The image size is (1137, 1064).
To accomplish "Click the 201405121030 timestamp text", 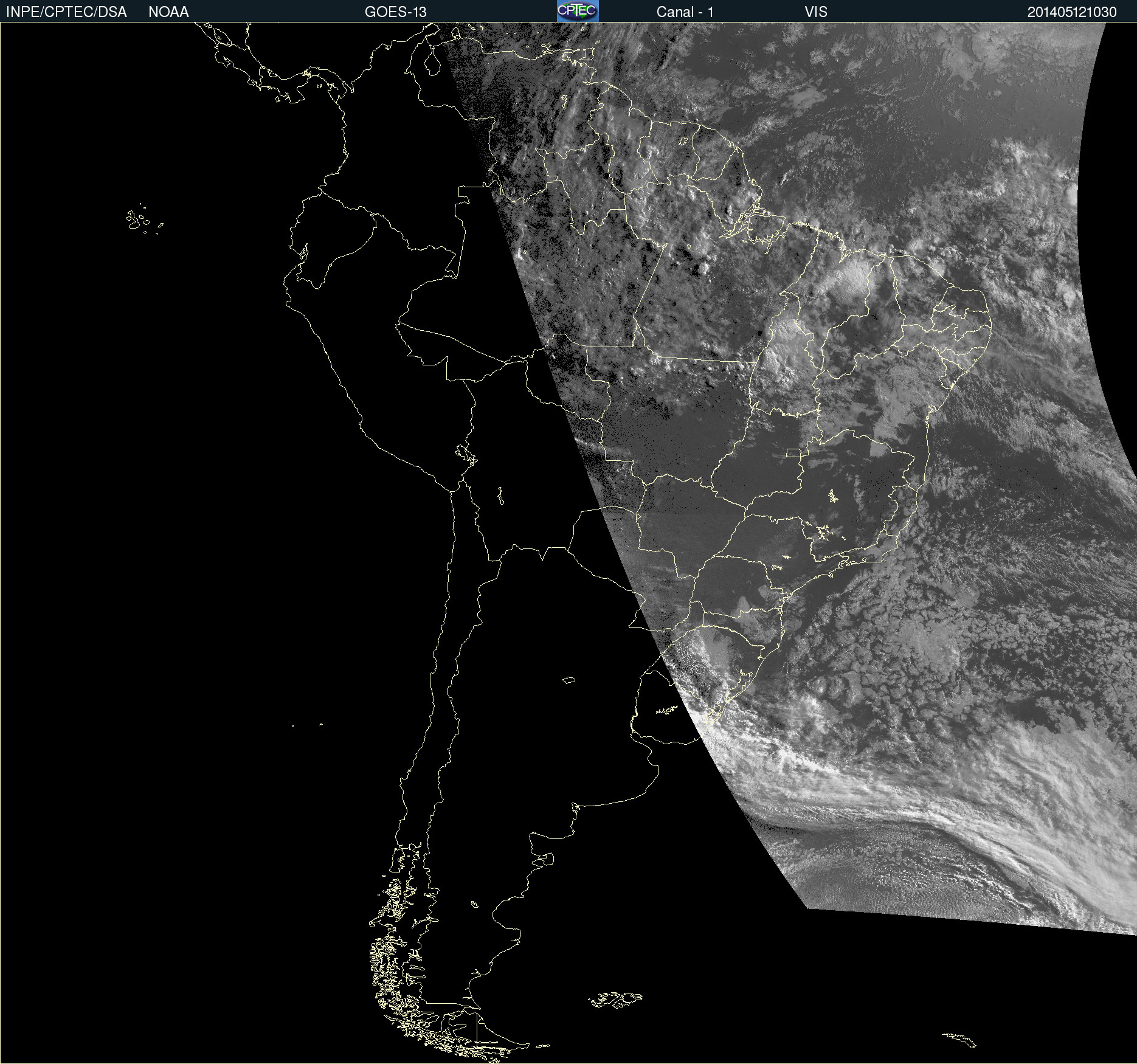I will 1072,12.
